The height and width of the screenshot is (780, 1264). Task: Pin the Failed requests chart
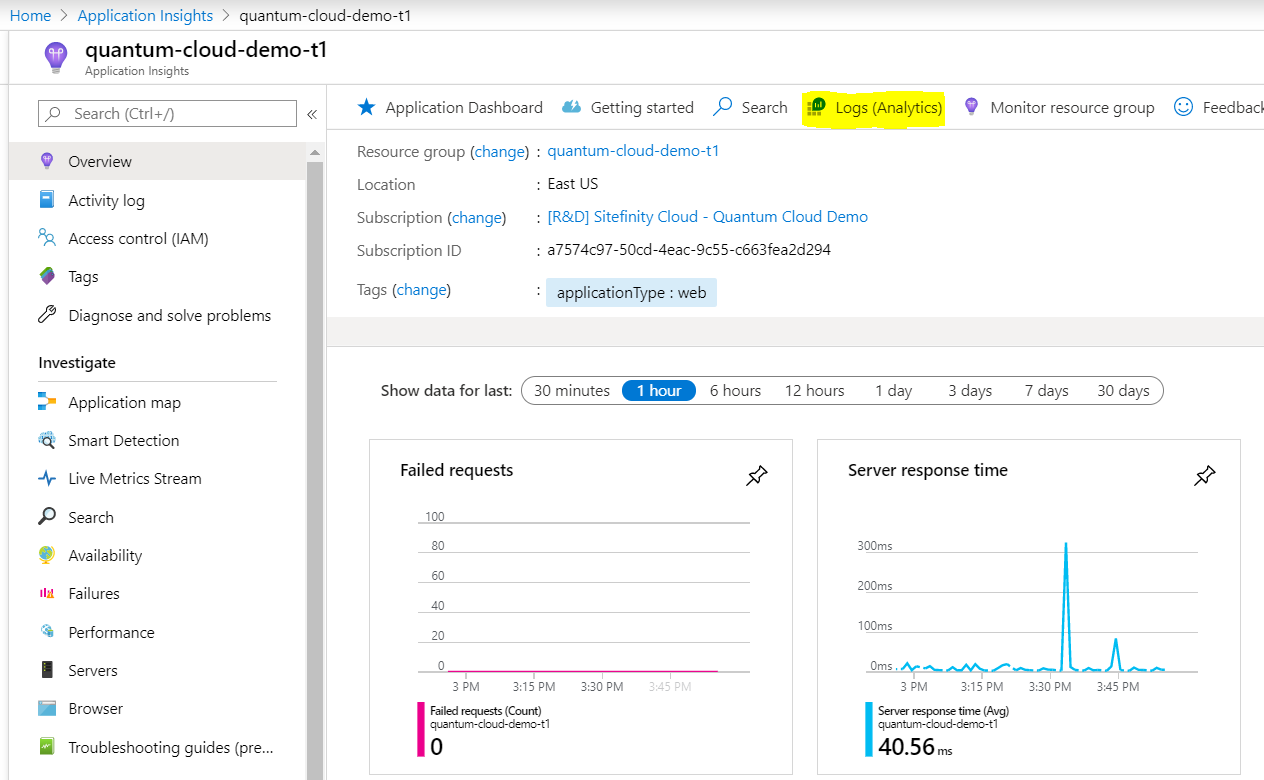pos(757,475)
